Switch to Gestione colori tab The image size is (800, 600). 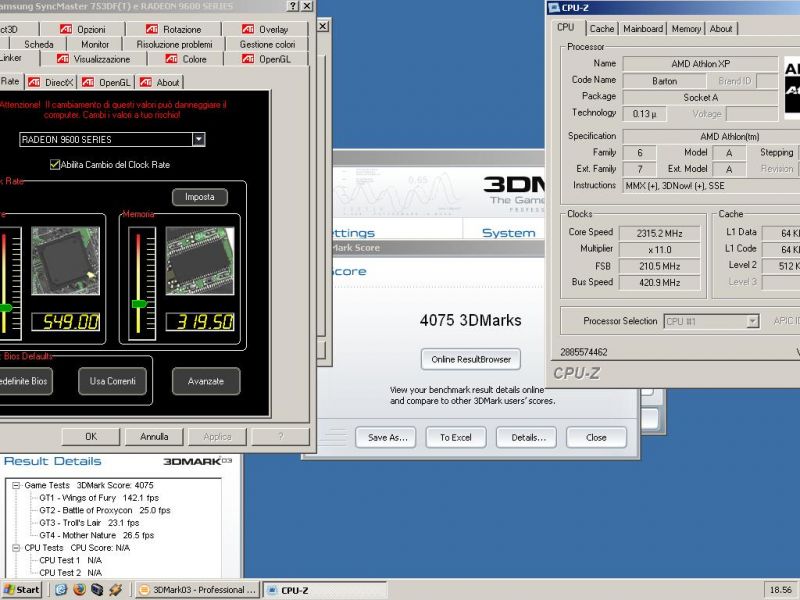point(267,44)
